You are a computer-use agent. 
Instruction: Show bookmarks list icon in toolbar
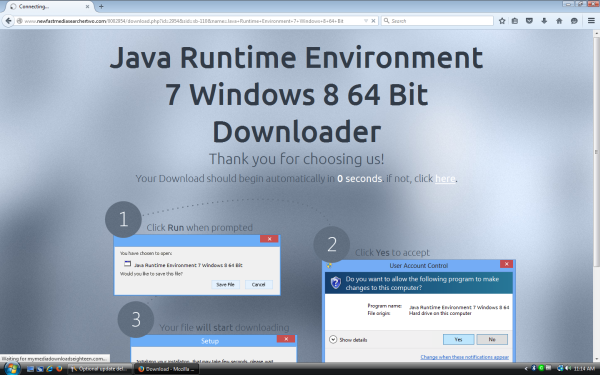point(515,21)
